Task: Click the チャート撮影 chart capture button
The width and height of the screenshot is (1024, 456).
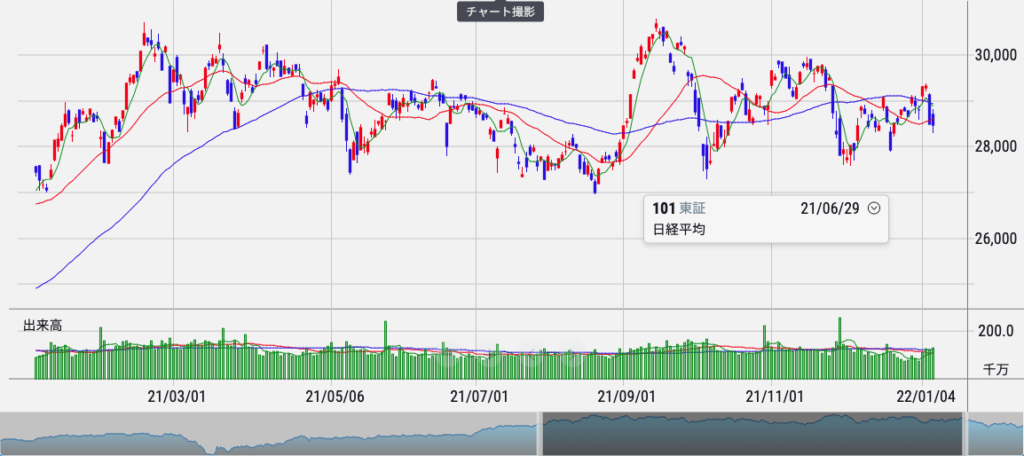Action: (x=500, y=11)
